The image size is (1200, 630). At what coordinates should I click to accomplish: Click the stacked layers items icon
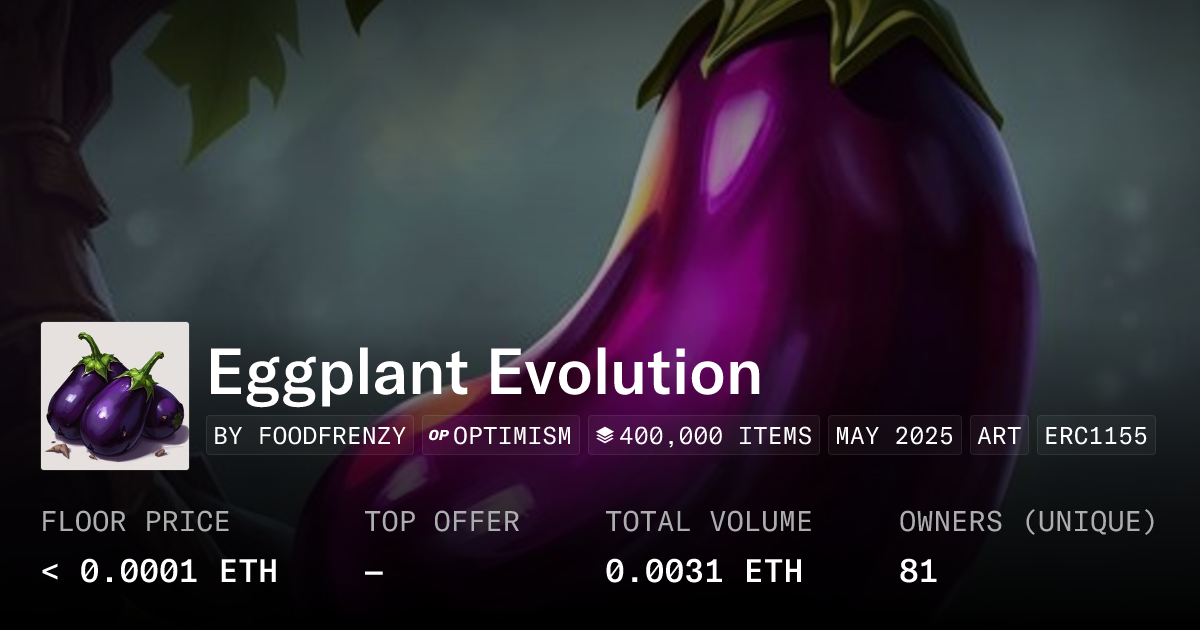coord(604,436)
